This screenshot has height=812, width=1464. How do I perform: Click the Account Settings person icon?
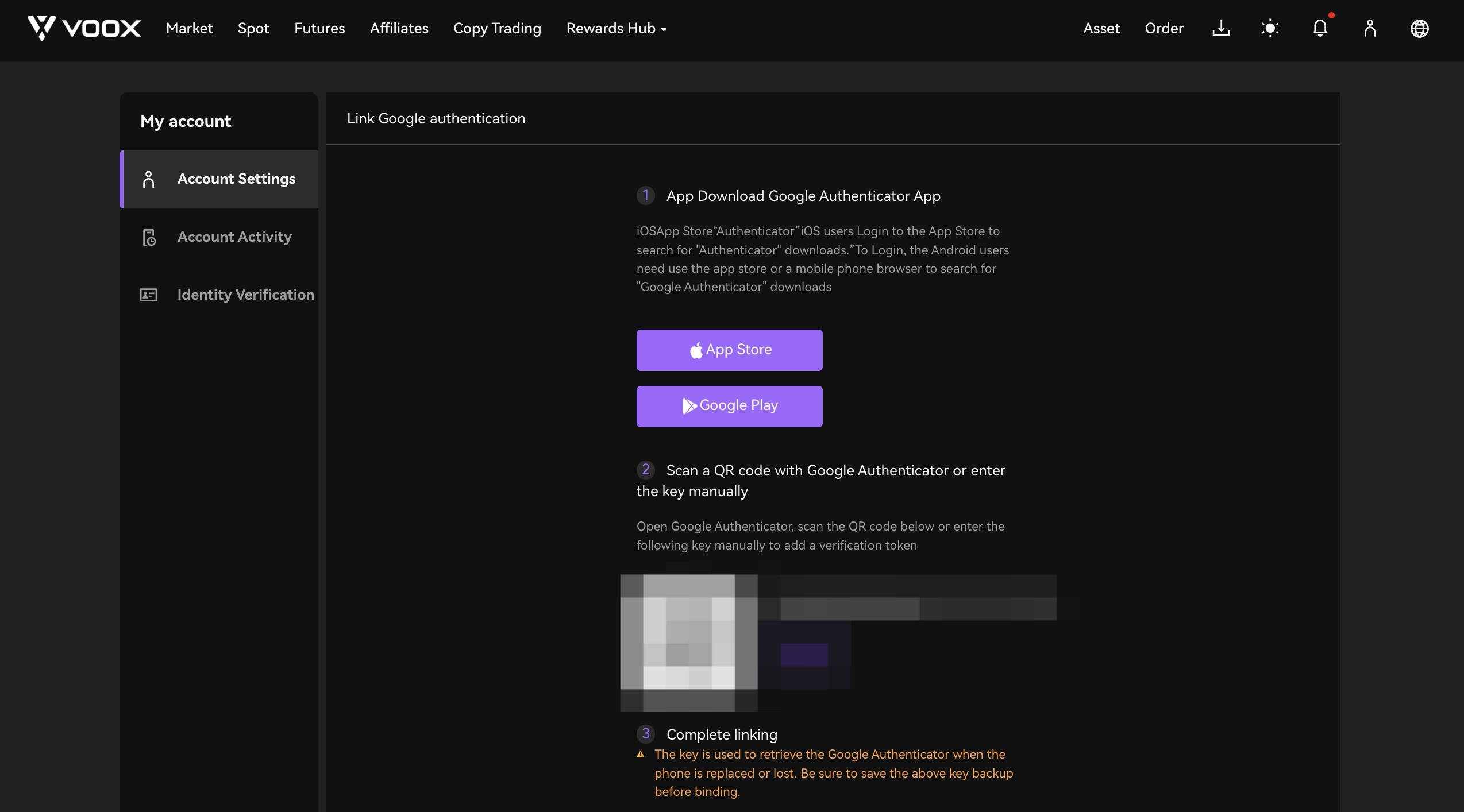point(148,179)
